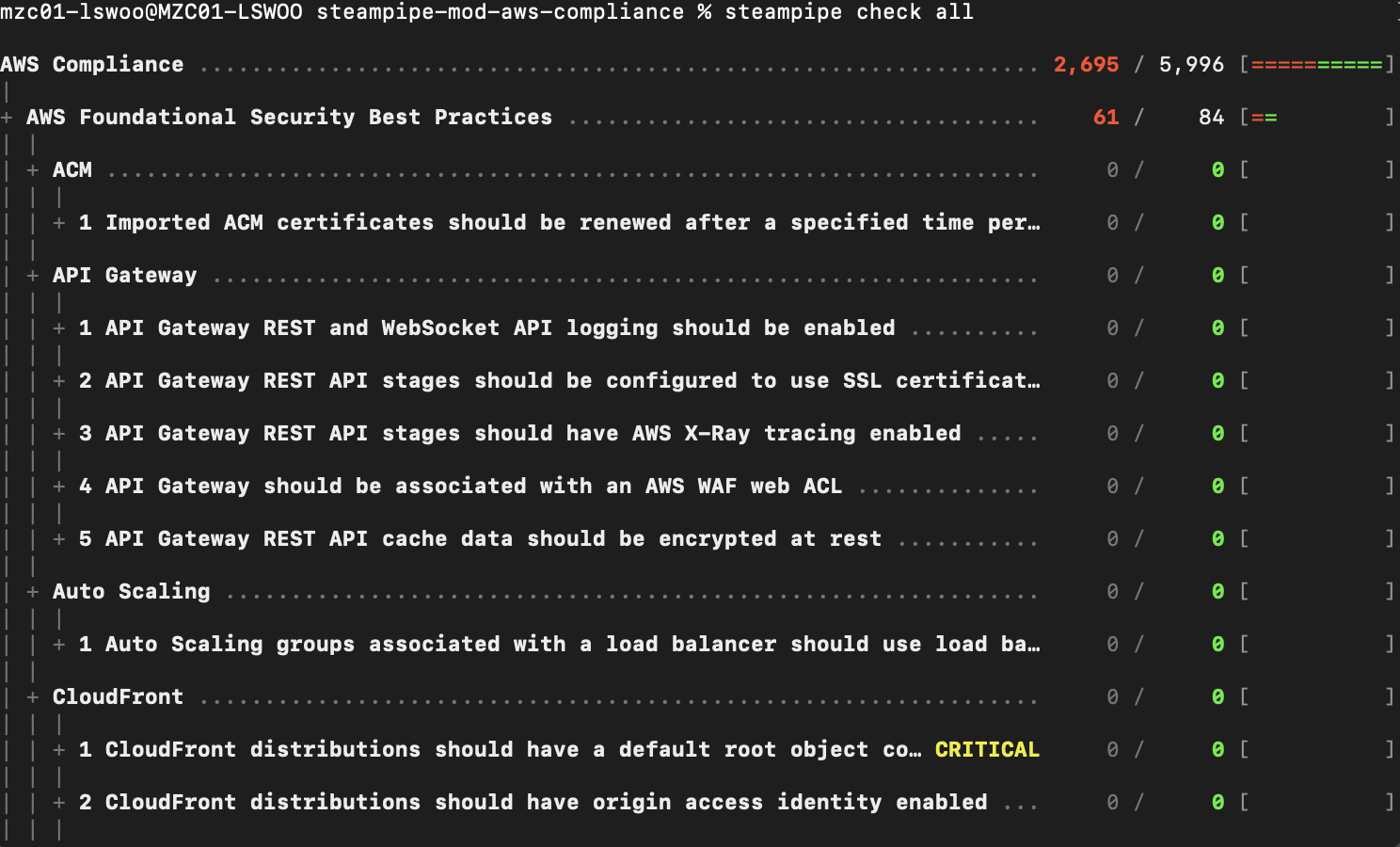Viewport: 1400px width, 847px height.
Task: Click the green 0 in Auto Scaling group row
Action: click(x=1218, y=592)
